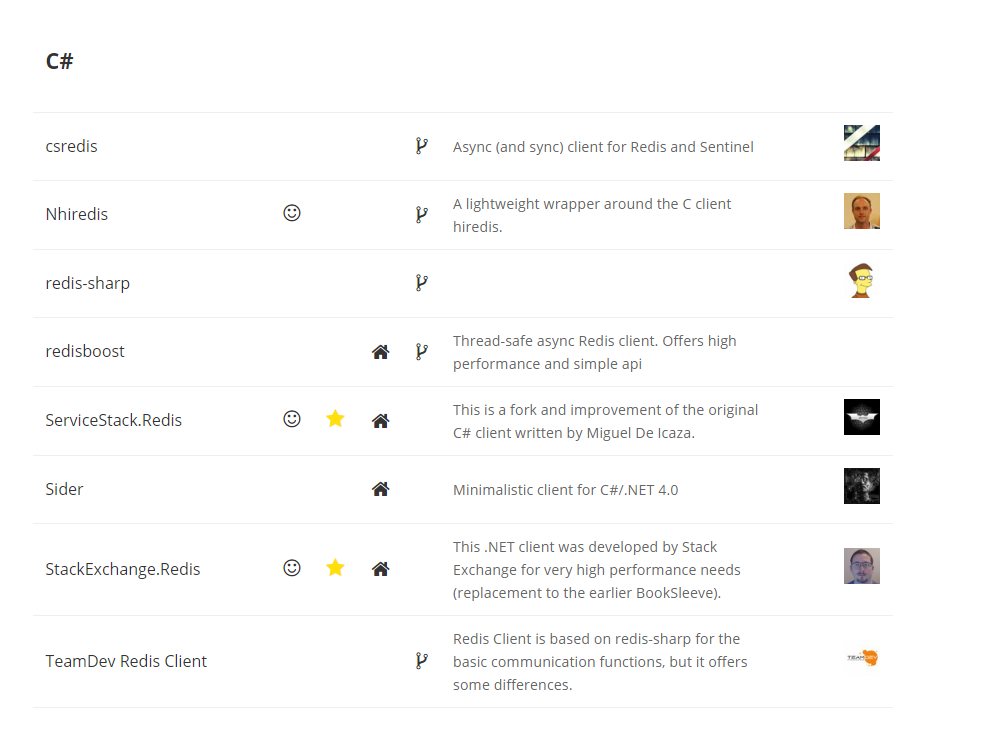
Task: Click the smiley icon for ServiceStack.Redis
Action: click(x=292, y=419)
